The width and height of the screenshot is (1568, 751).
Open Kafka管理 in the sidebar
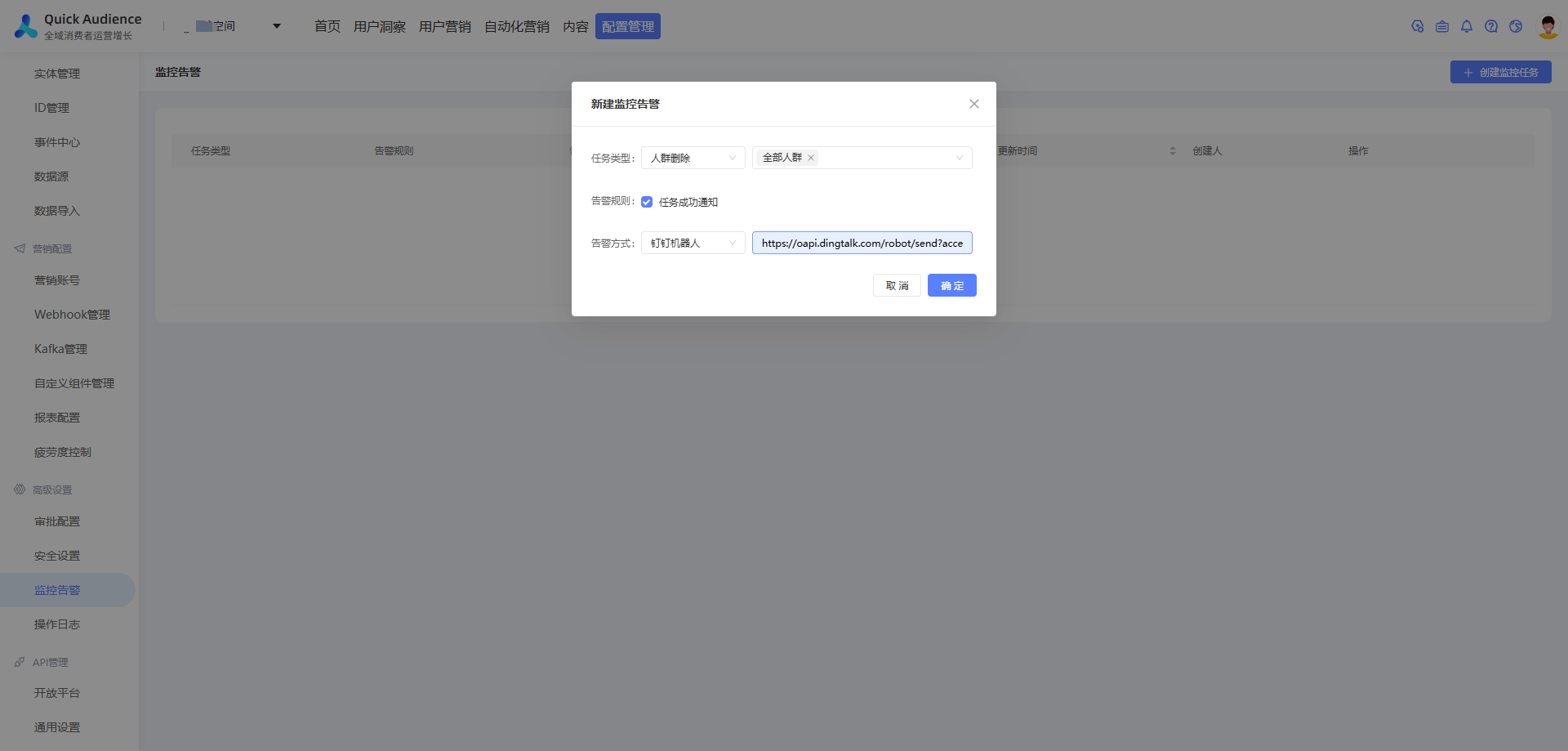pos(60,349)
